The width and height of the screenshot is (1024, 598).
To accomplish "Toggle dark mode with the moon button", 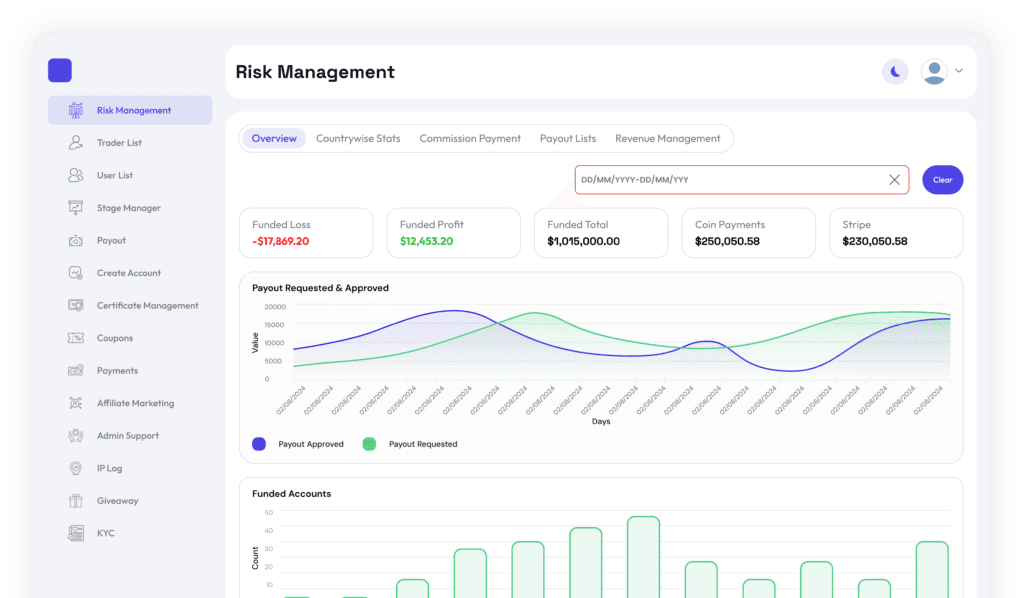I will click(895, 71).
